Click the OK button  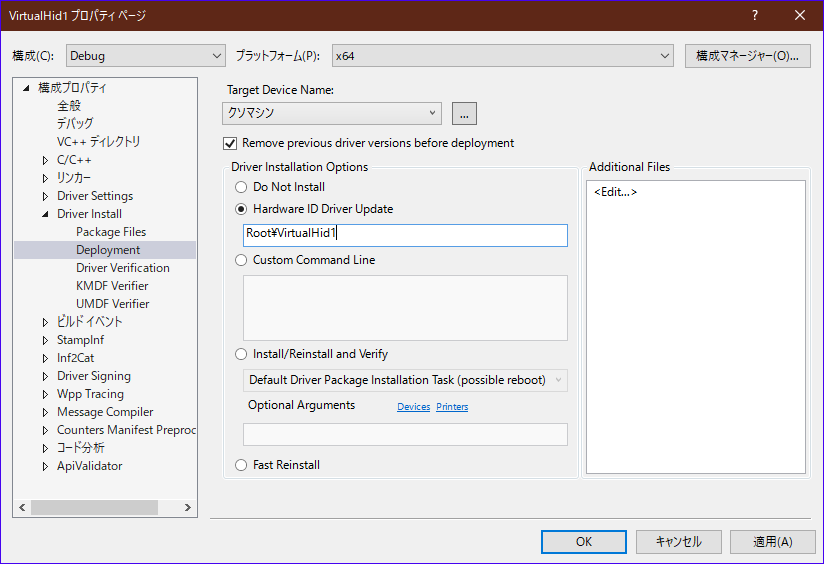pos(584,541)
